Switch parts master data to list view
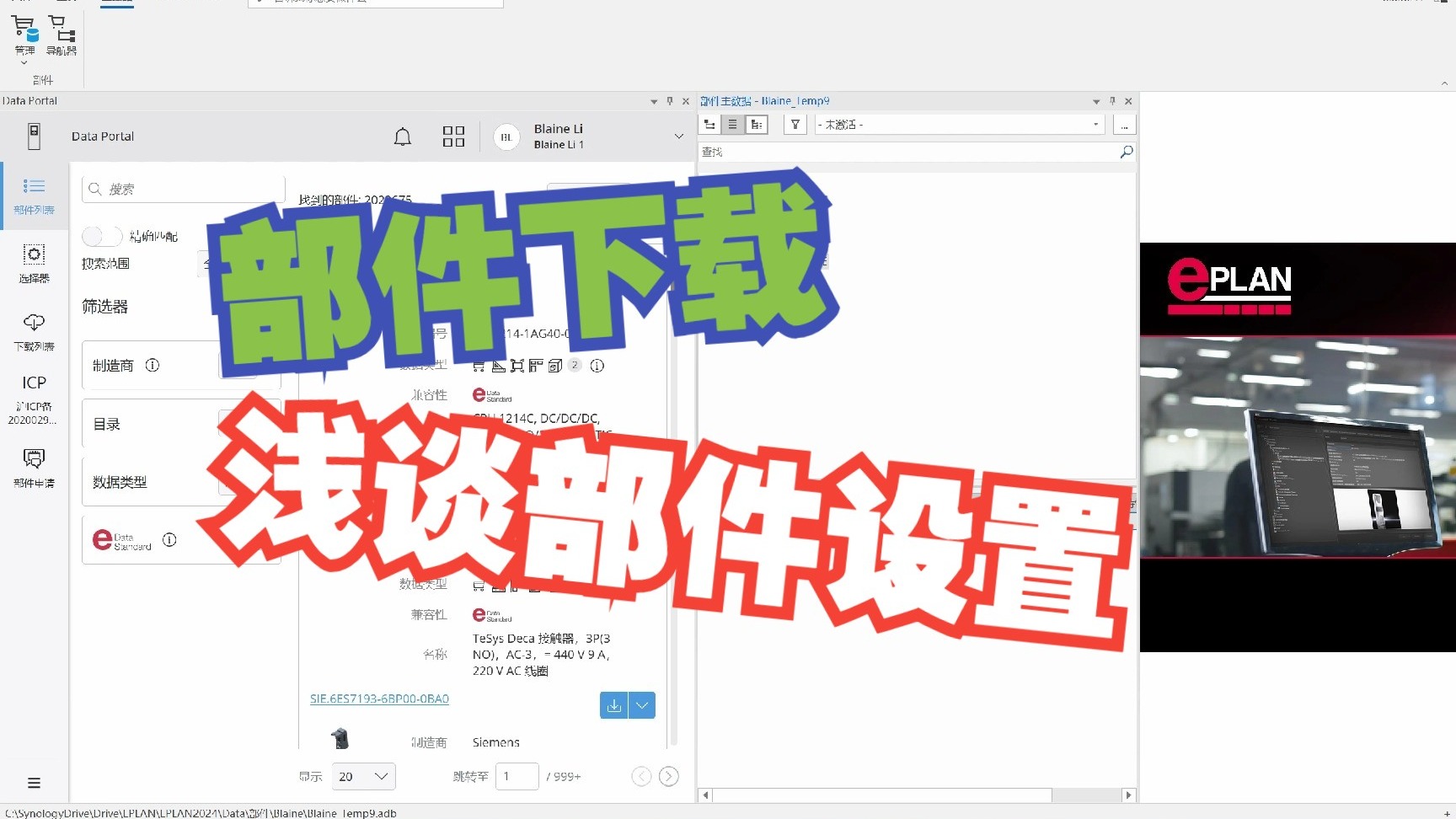The height and width of the screenshot is (819, 1456). point(733,125)
